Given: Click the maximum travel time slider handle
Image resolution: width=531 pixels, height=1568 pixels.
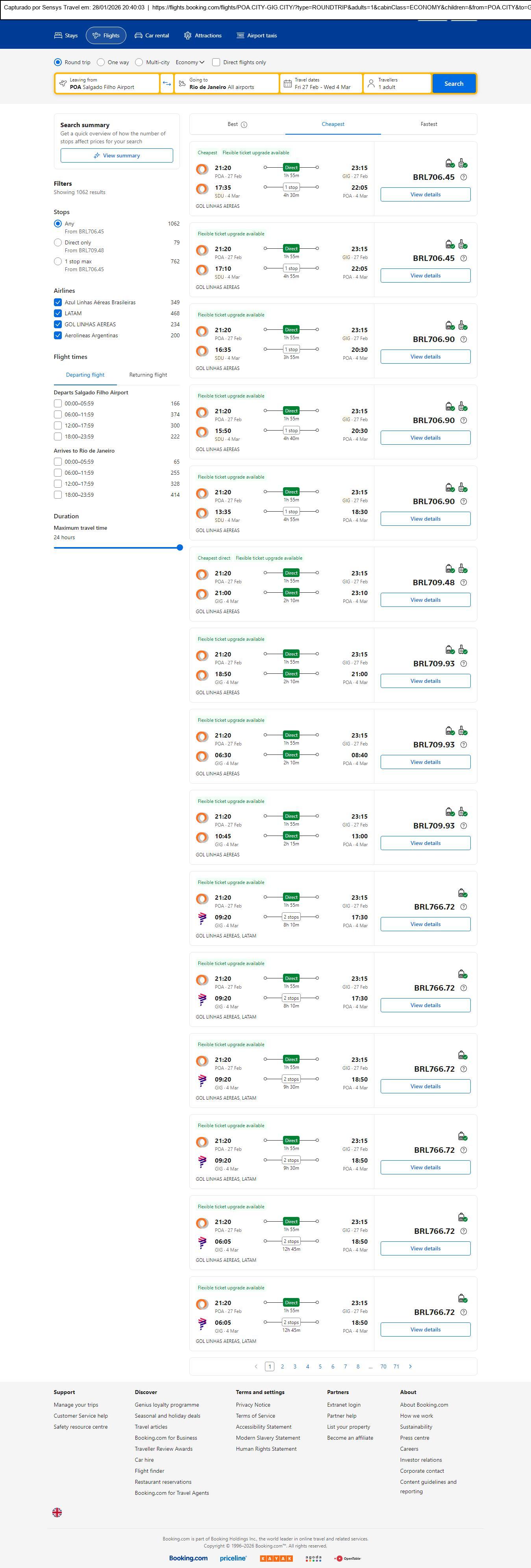Looking at the screenshot, I should (179, 548).
